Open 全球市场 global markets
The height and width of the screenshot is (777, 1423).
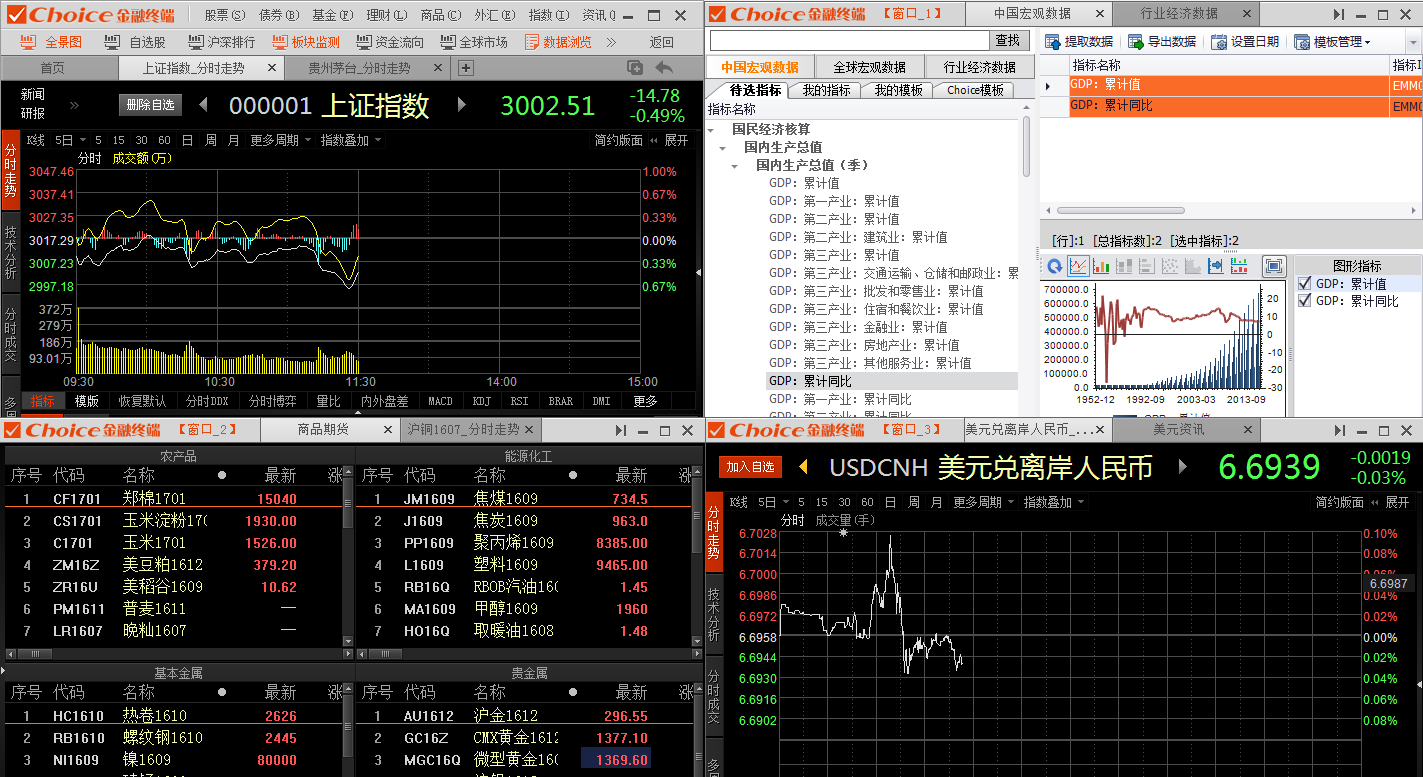point(472,42)
